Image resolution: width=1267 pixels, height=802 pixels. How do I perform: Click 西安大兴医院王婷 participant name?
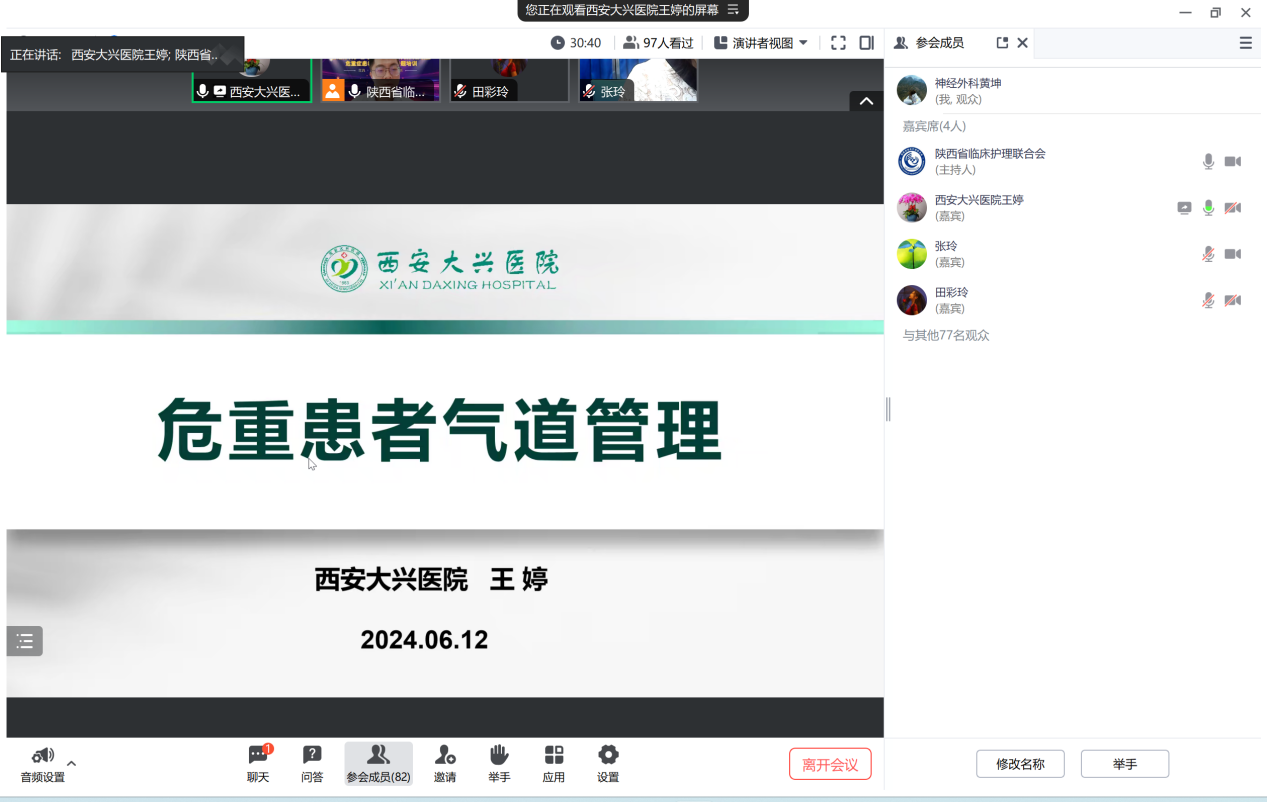pos(979,200)
